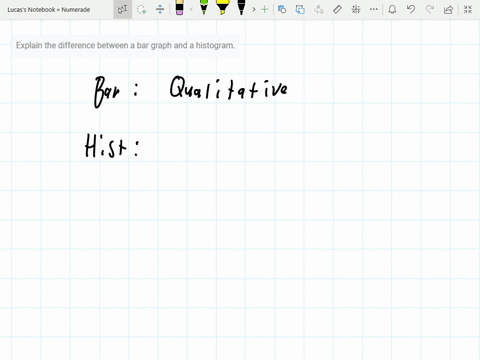Click the Lucas's Notebook » Numerade title

[49, 10]
